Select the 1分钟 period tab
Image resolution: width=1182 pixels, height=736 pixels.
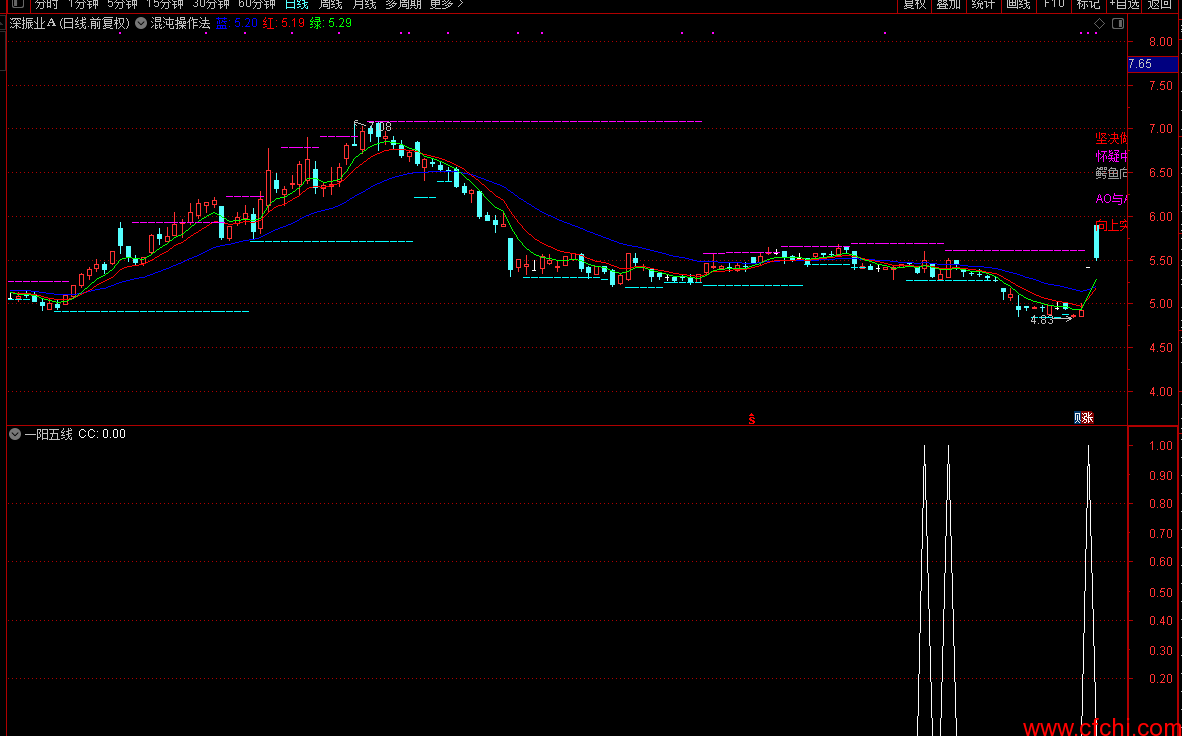coord(83,4)
